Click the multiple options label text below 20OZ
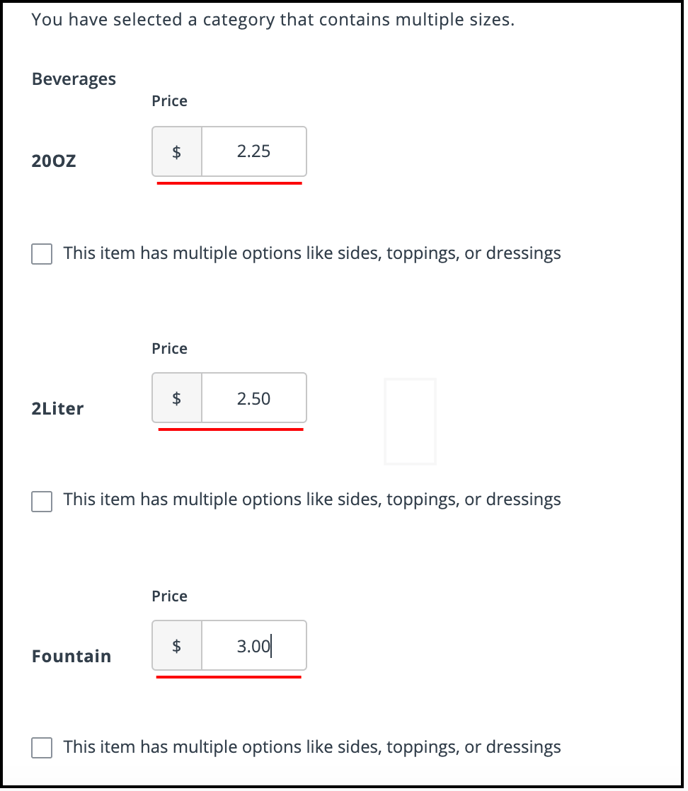 (312, 254)
